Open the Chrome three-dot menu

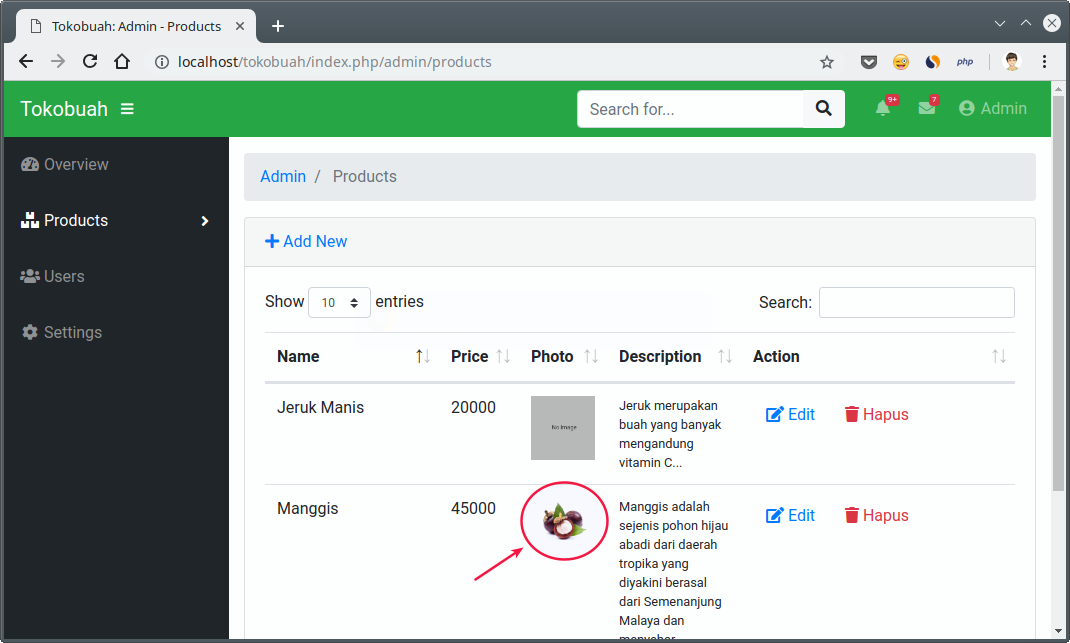(1044, 62)
